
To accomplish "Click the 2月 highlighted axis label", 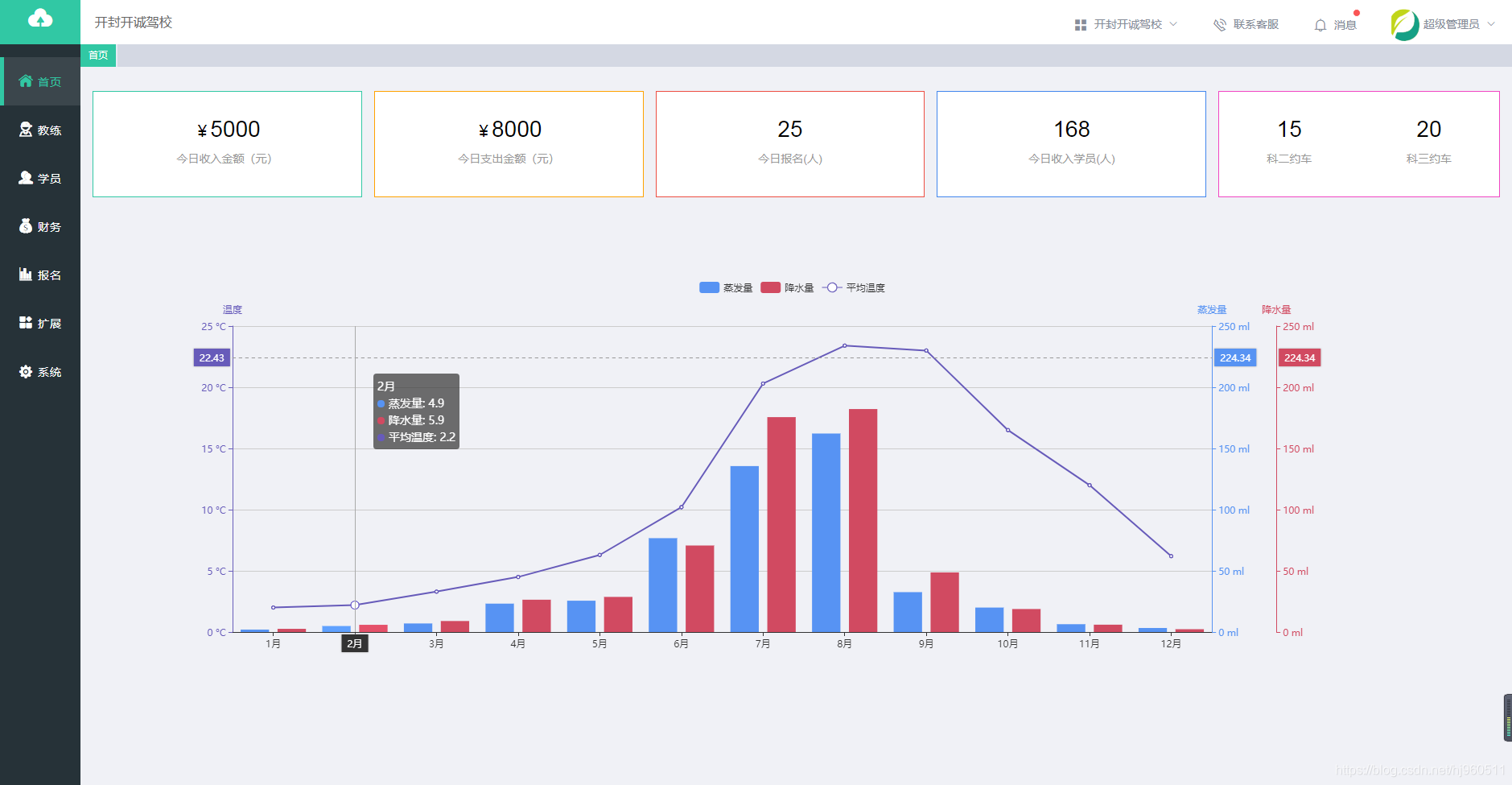I will tap(355, 643).
